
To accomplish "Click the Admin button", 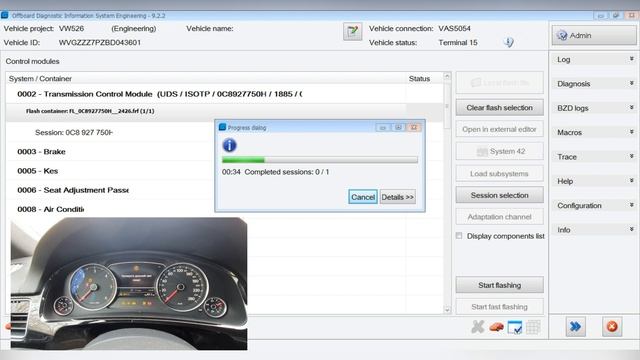I will tap(594, 36).
